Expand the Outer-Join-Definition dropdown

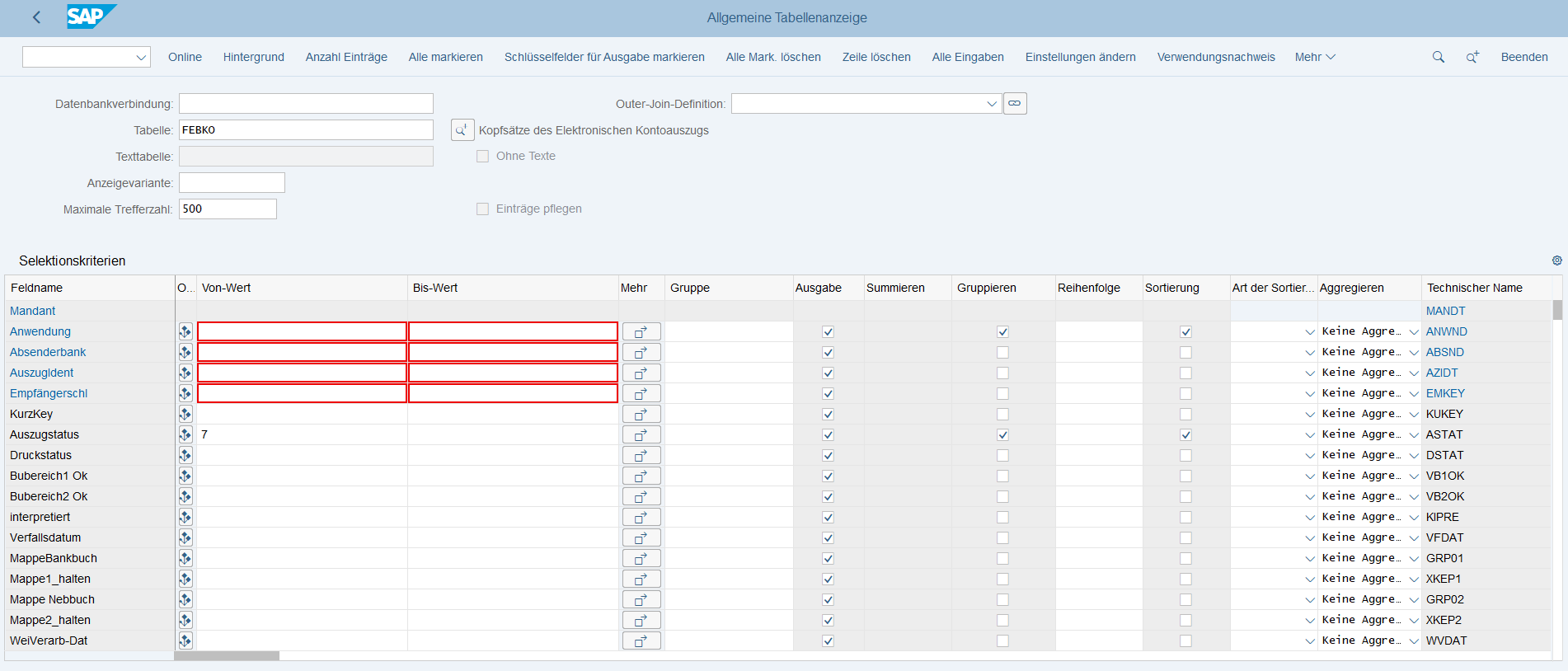991,104
